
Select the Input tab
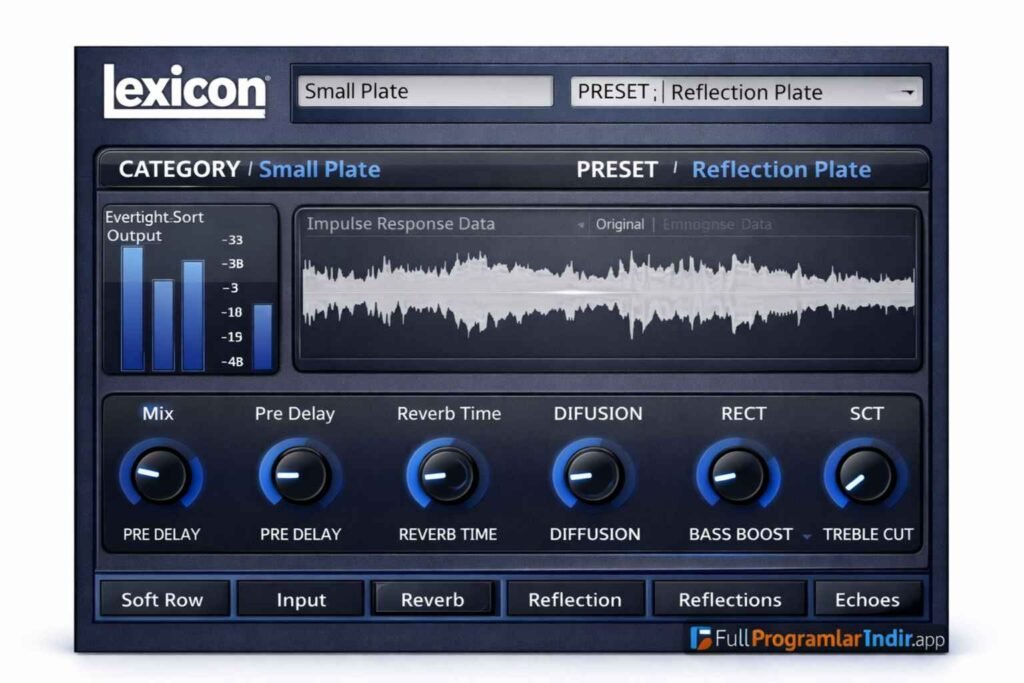pyautogui.click(x=299, y=599)
